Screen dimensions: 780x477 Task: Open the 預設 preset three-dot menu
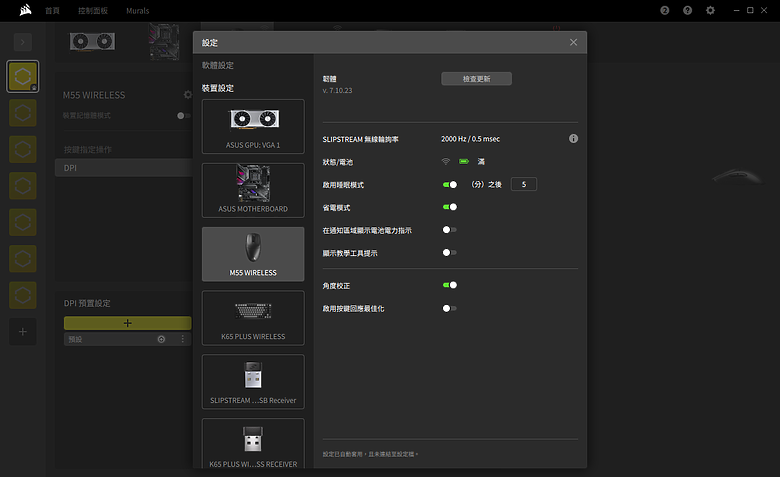click(x=183, y=339)
